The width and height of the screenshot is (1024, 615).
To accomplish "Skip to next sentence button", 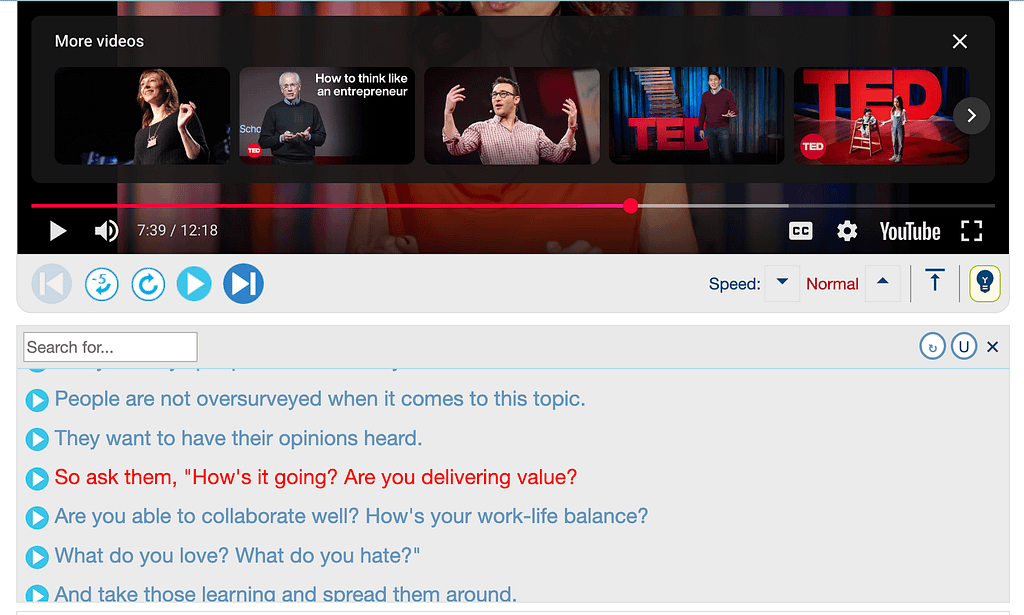I will (243, 284).
